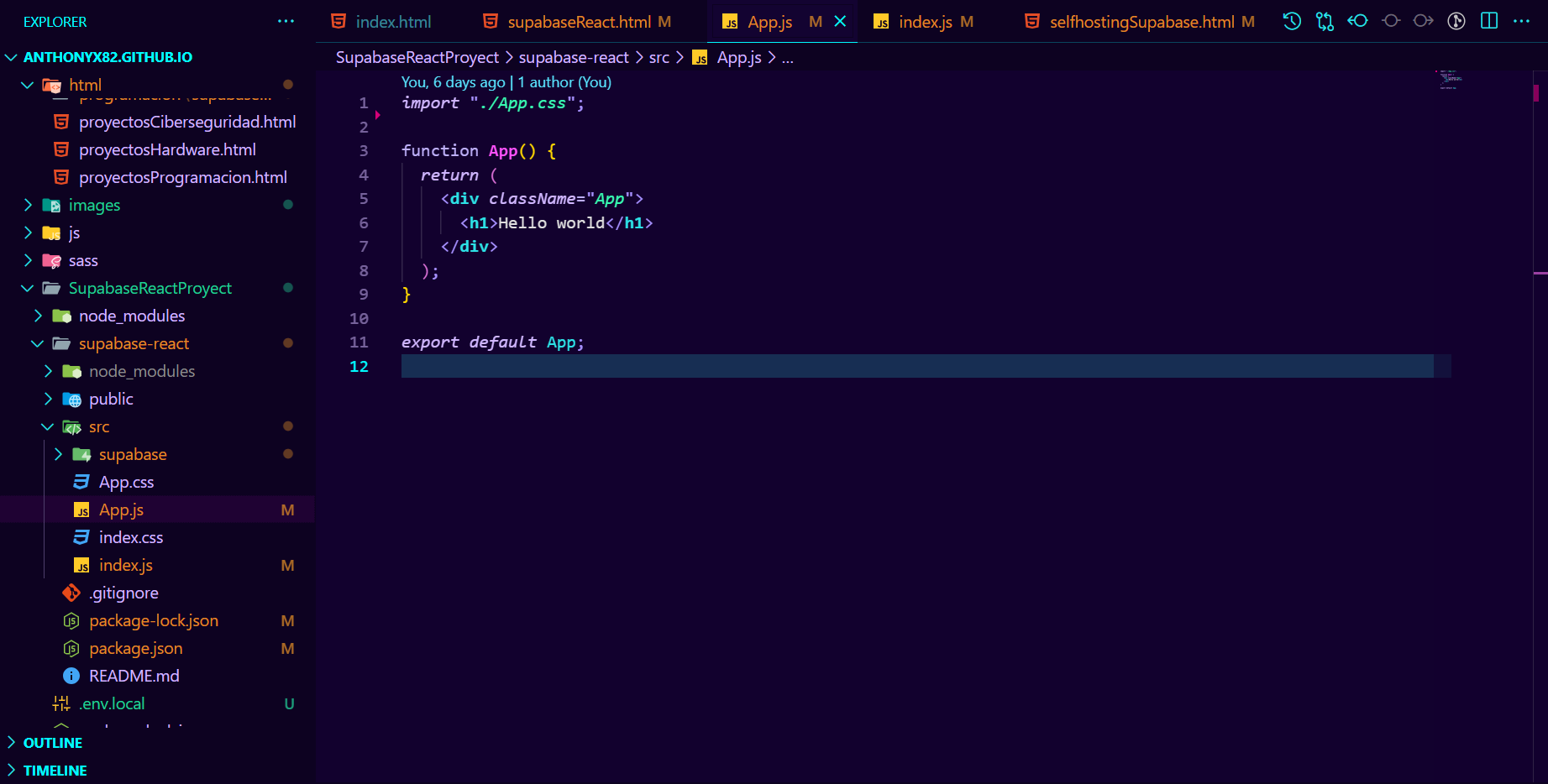The image size is (1548, 784).
Task: Open changes with previous revision arrow
Action: 1357,22
